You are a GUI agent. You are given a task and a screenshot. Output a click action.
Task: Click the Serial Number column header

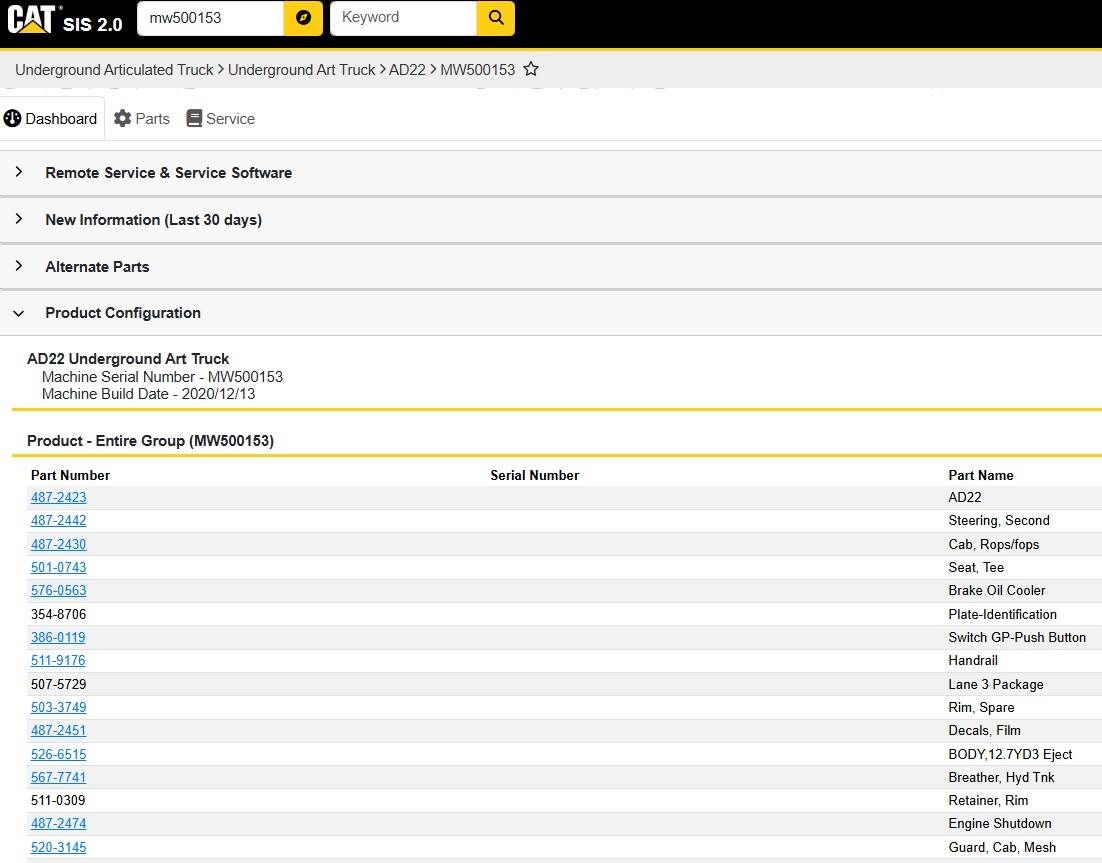coord(535,475)
